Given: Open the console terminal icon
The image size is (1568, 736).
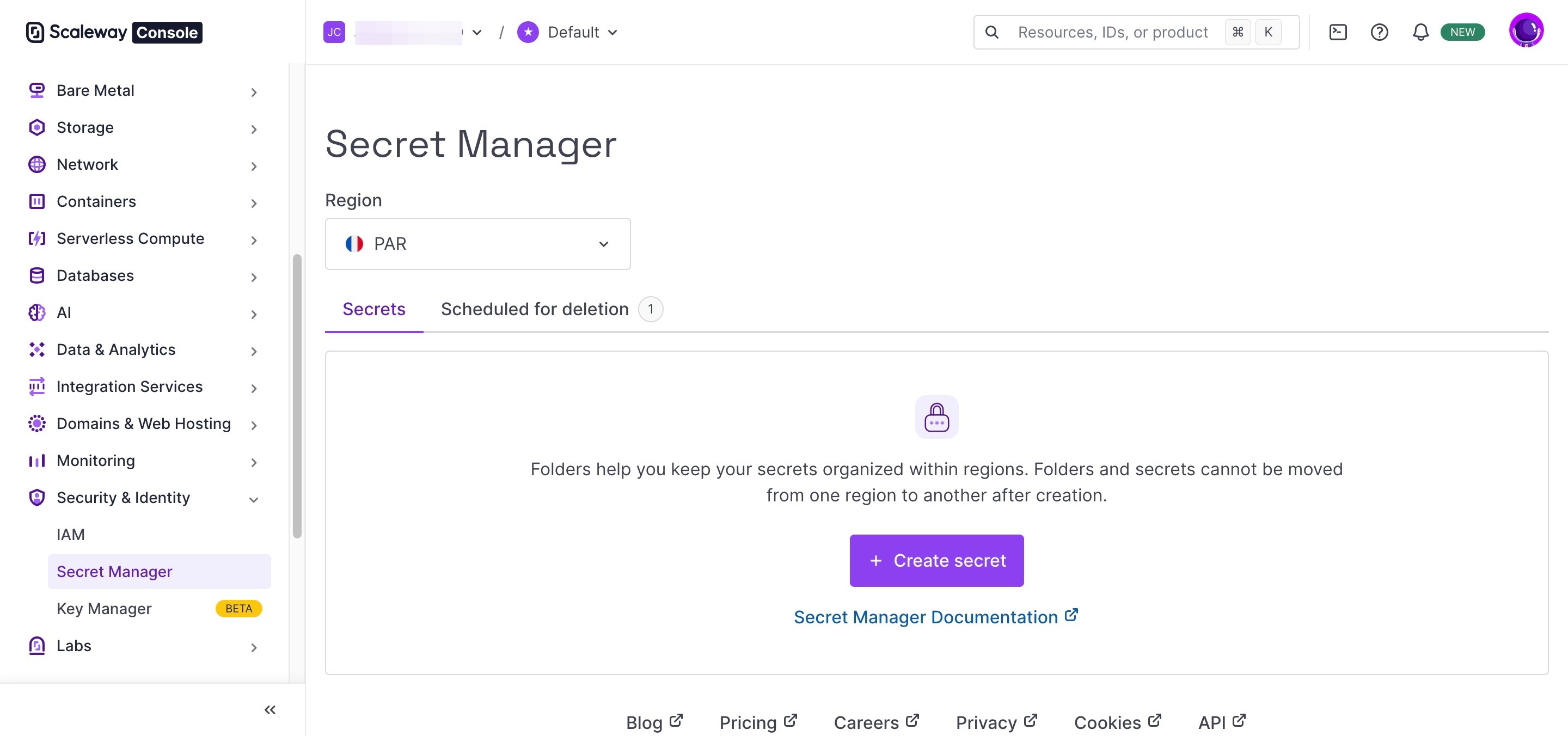Looking at the screenshot, I should pyautogui.click(x=1338, y=32).
